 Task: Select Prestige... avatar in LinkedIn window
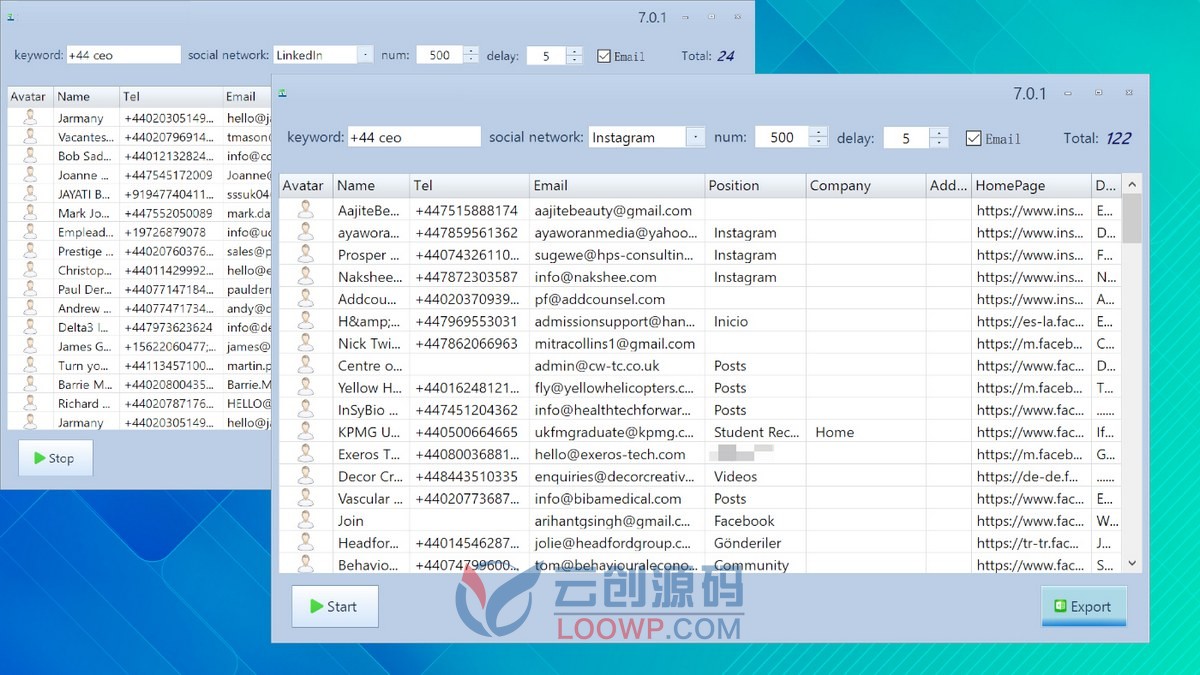(30, 251)
